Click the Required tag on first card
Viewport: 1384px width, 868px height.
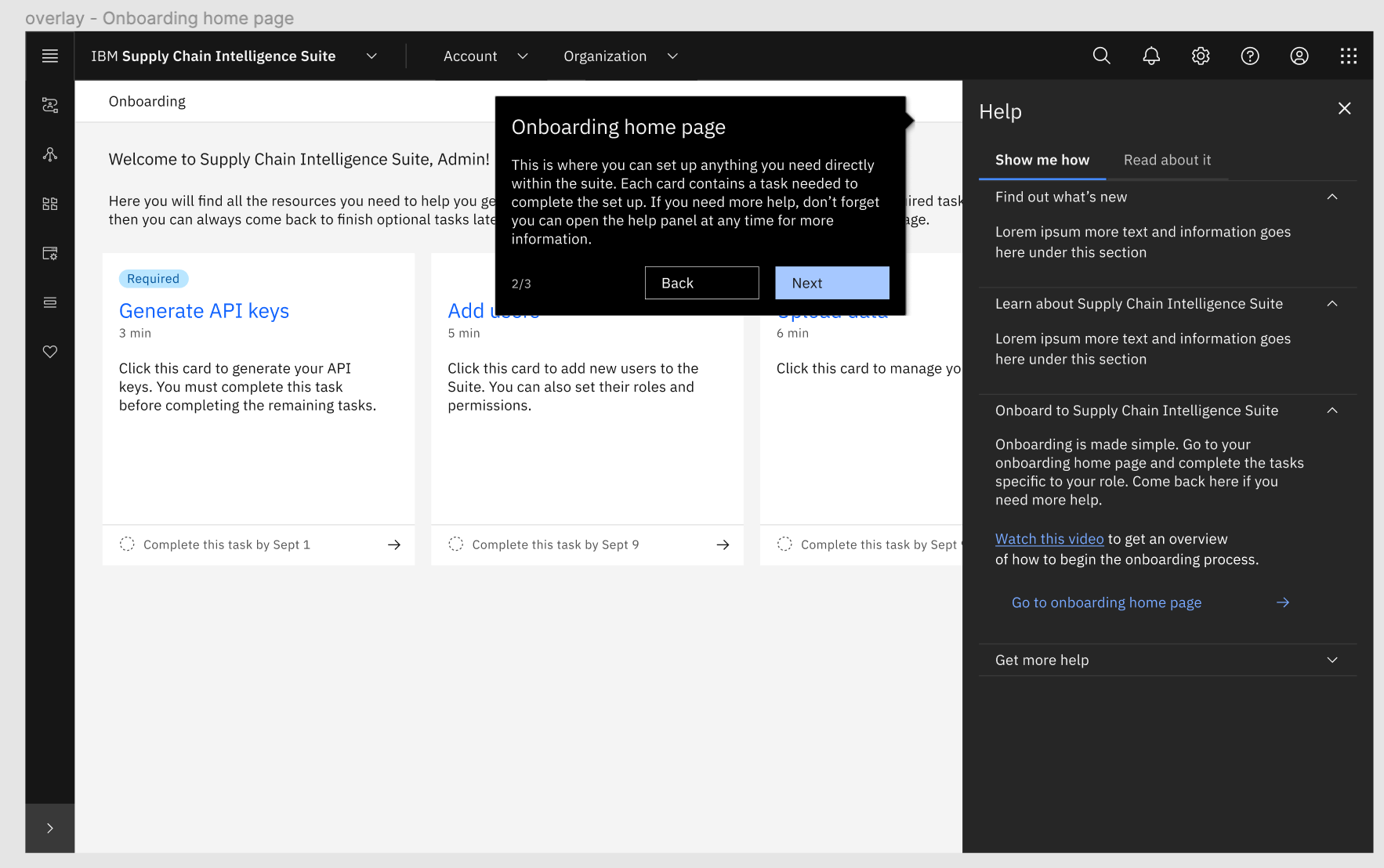coord(154,279)
